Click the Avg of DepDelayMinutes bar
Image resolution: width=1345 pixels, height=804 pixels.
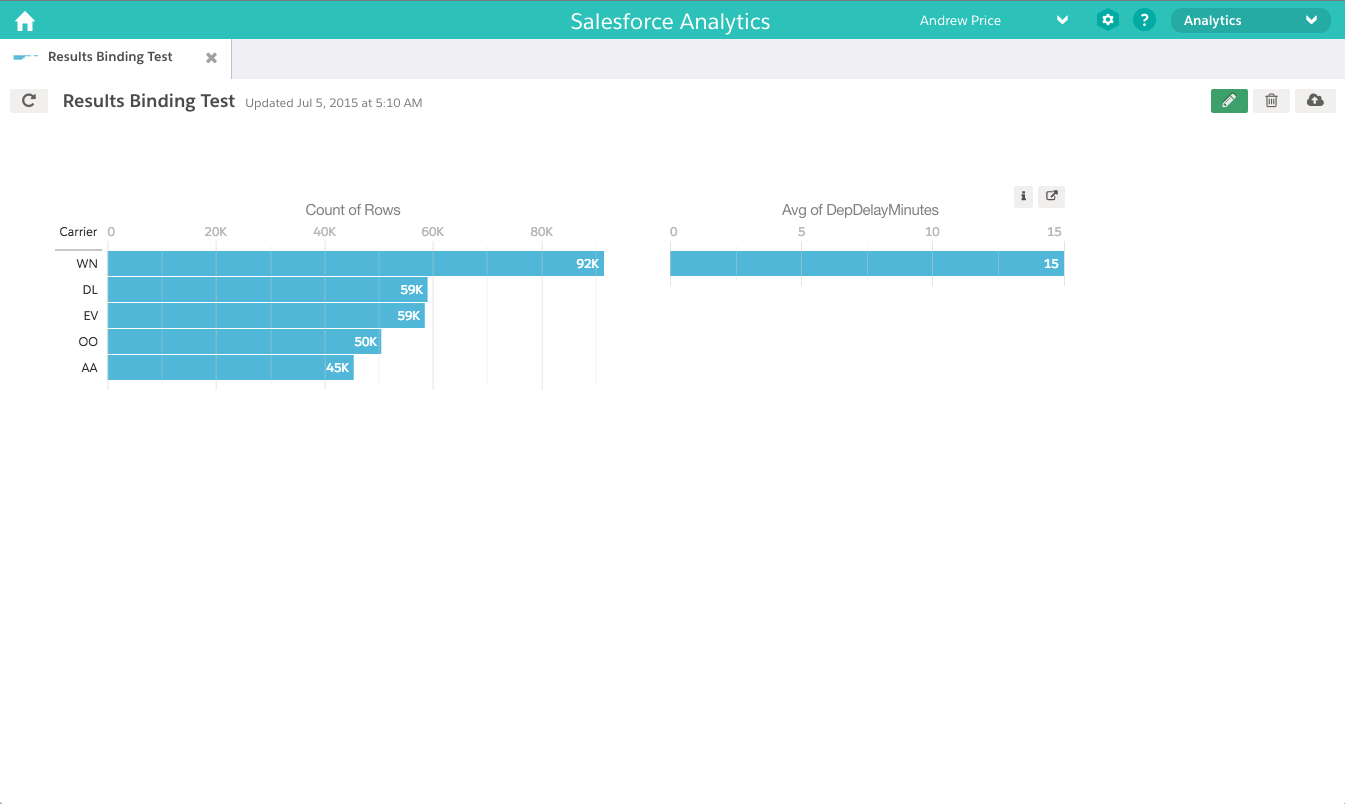pyautogui.click(x=867, y=264)
